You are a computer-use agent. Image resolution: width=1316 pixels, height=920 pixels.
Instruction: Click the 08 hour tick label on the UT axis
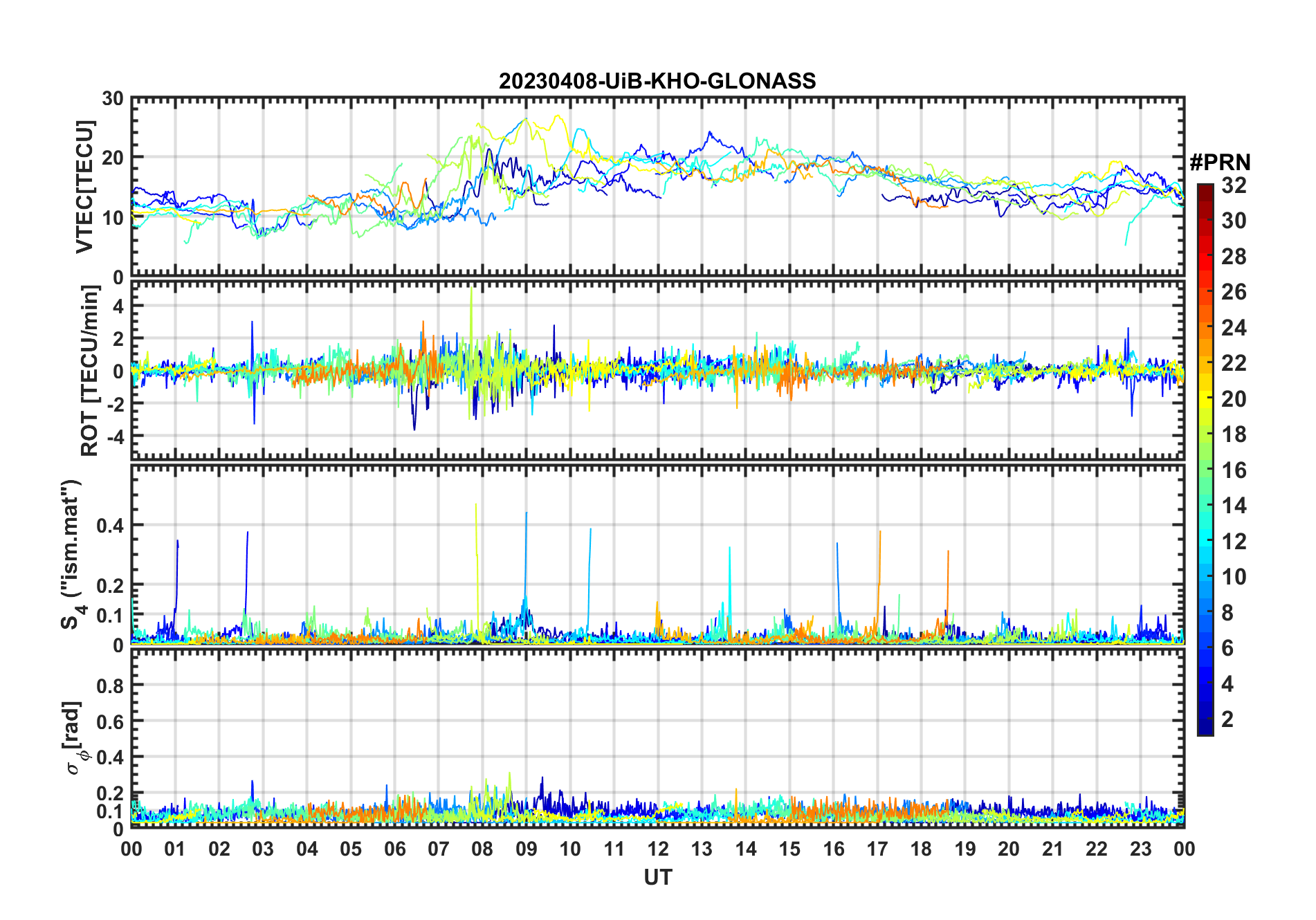tap(482, 849)
